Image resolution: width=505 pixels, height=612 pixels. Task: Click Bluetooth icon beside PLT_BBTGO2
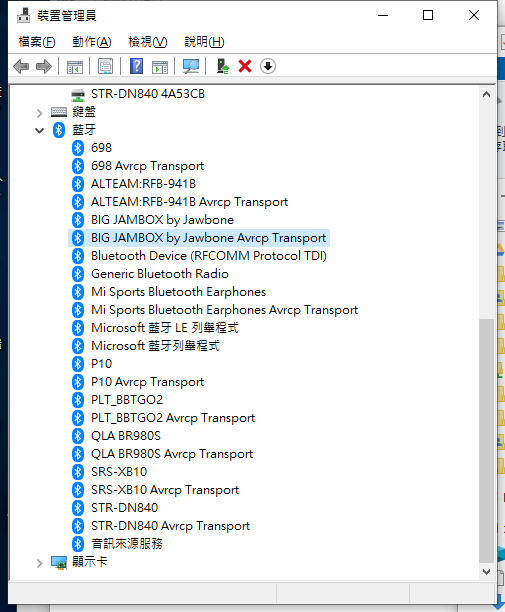pyautogui.click(x=78, y=400)
